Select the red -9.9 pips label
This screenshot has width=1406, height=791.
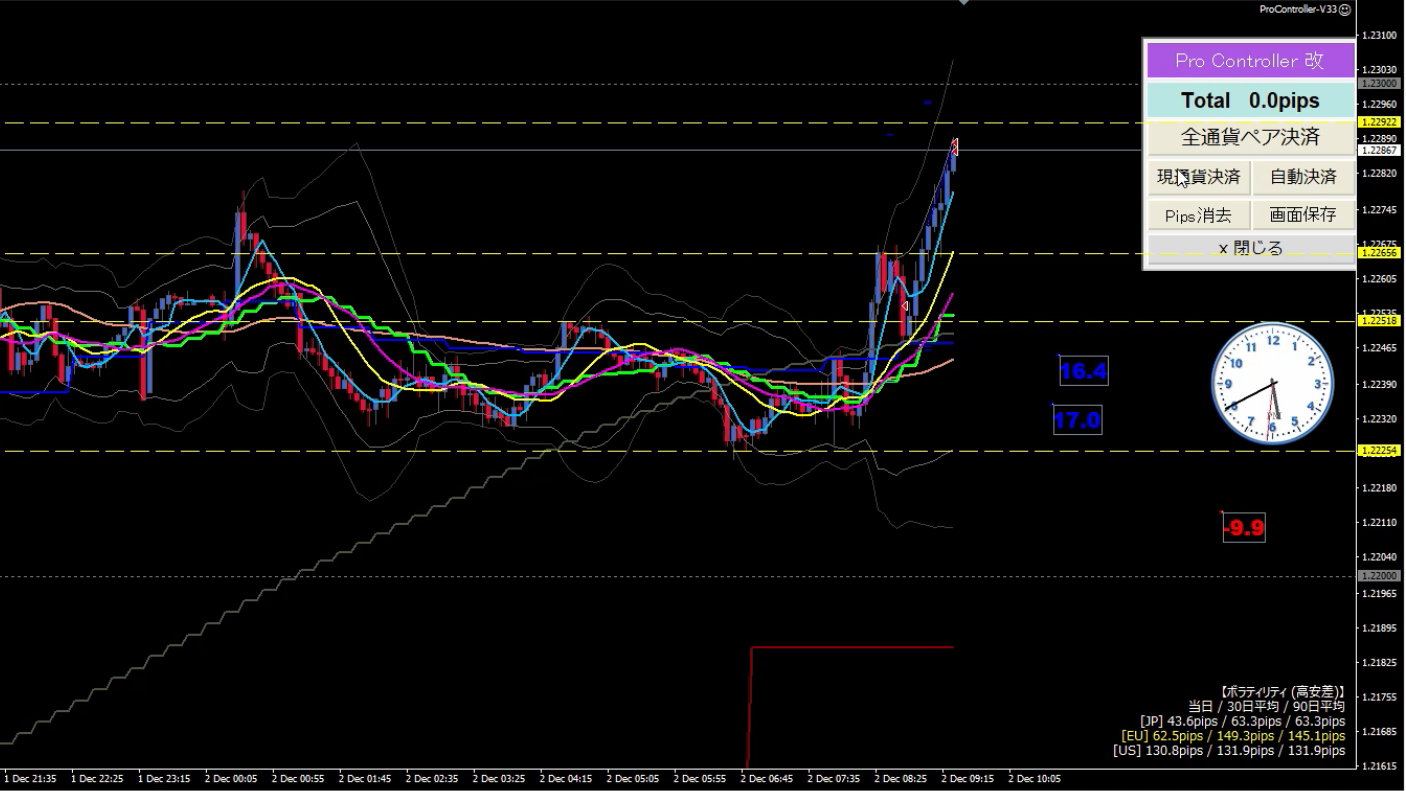coord(1244,528)
